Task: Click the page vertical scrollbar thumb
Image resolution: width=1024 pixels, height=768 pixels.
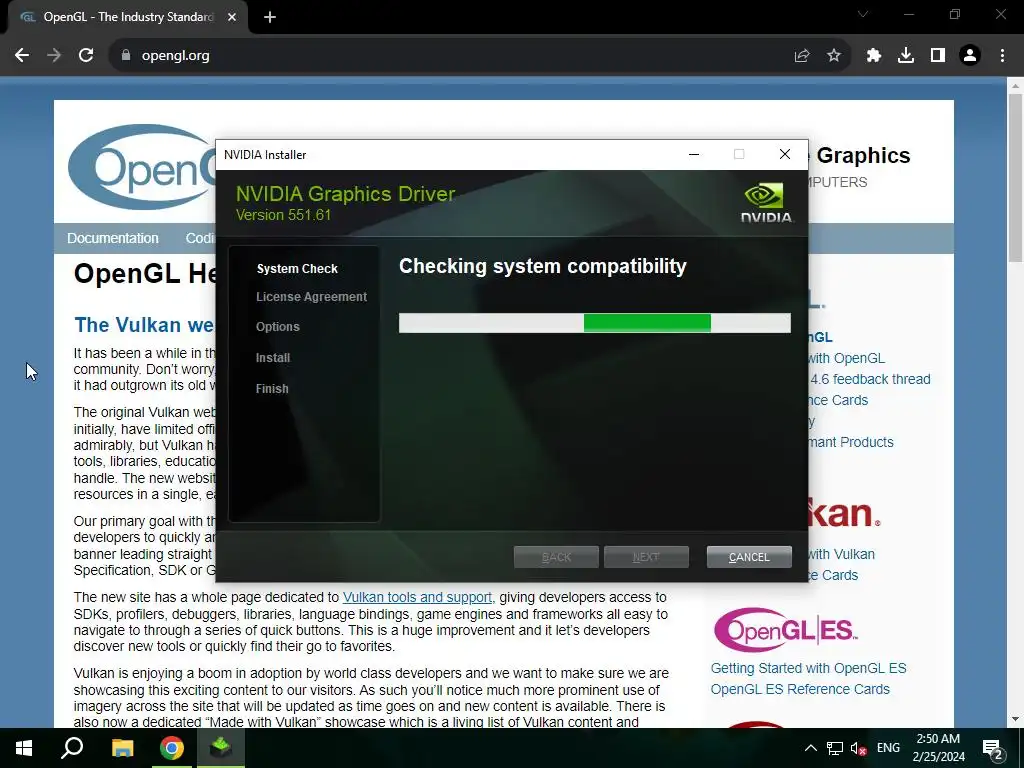Action: tap(1016, 177)
